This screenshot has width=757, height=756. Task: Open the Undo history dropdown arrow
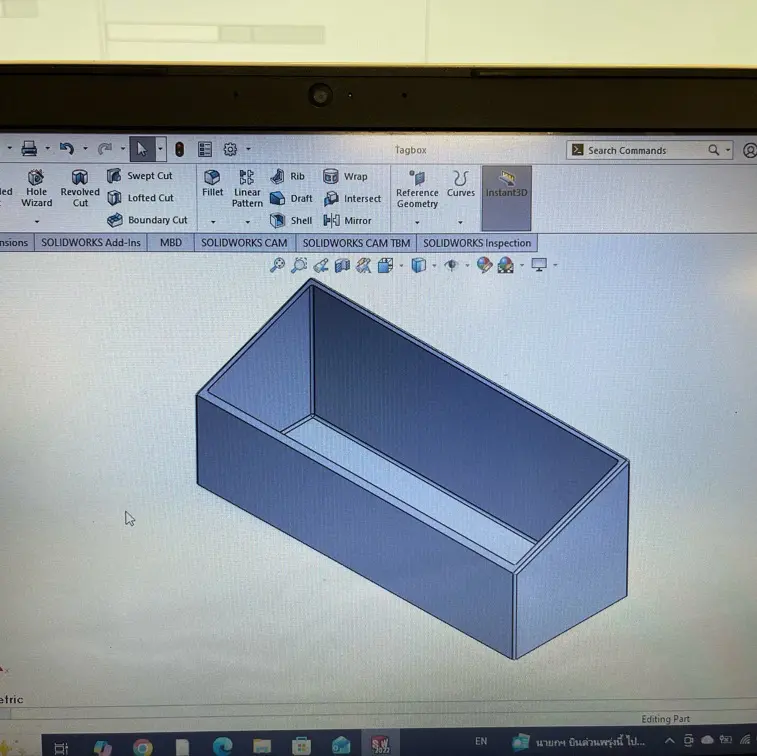point(85,148)
